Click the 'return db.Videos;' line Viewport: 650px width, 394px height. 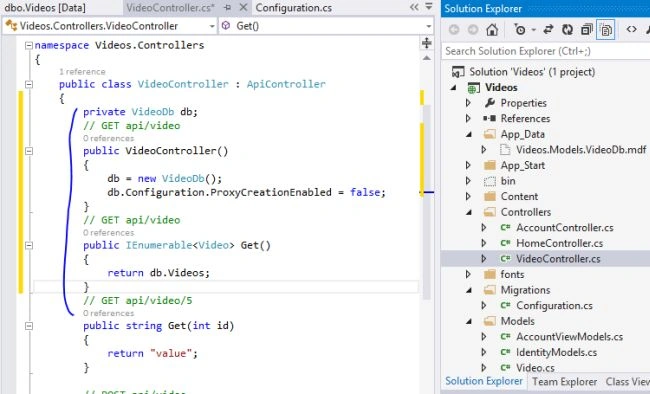(158, 273)
